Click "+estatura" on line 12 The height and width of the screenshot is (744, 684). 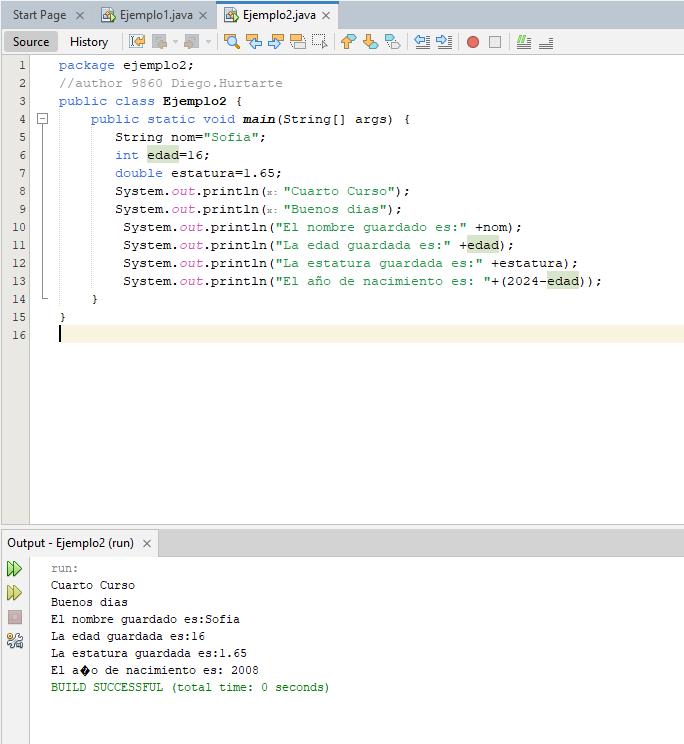click(527, 263)
